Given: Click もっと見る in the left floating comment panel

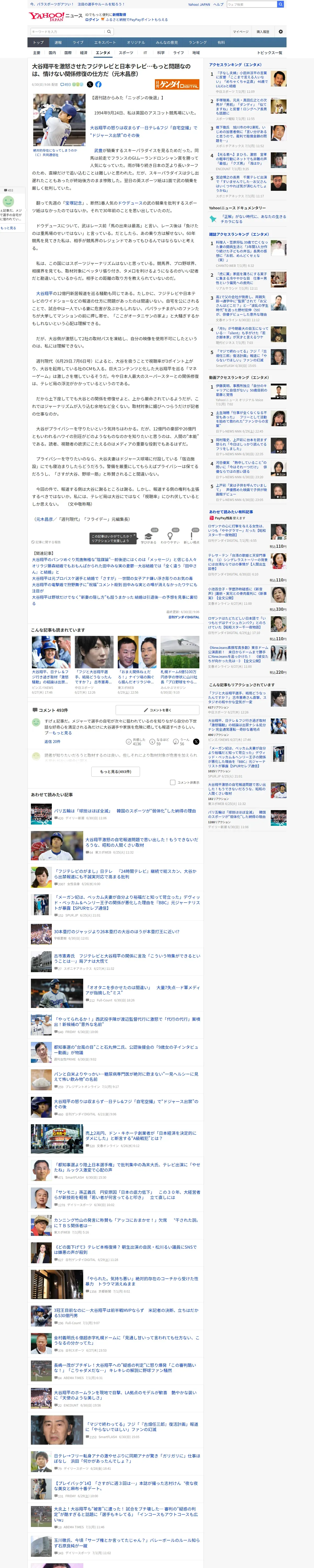Looking at the screenshot, I should (9, 228).
